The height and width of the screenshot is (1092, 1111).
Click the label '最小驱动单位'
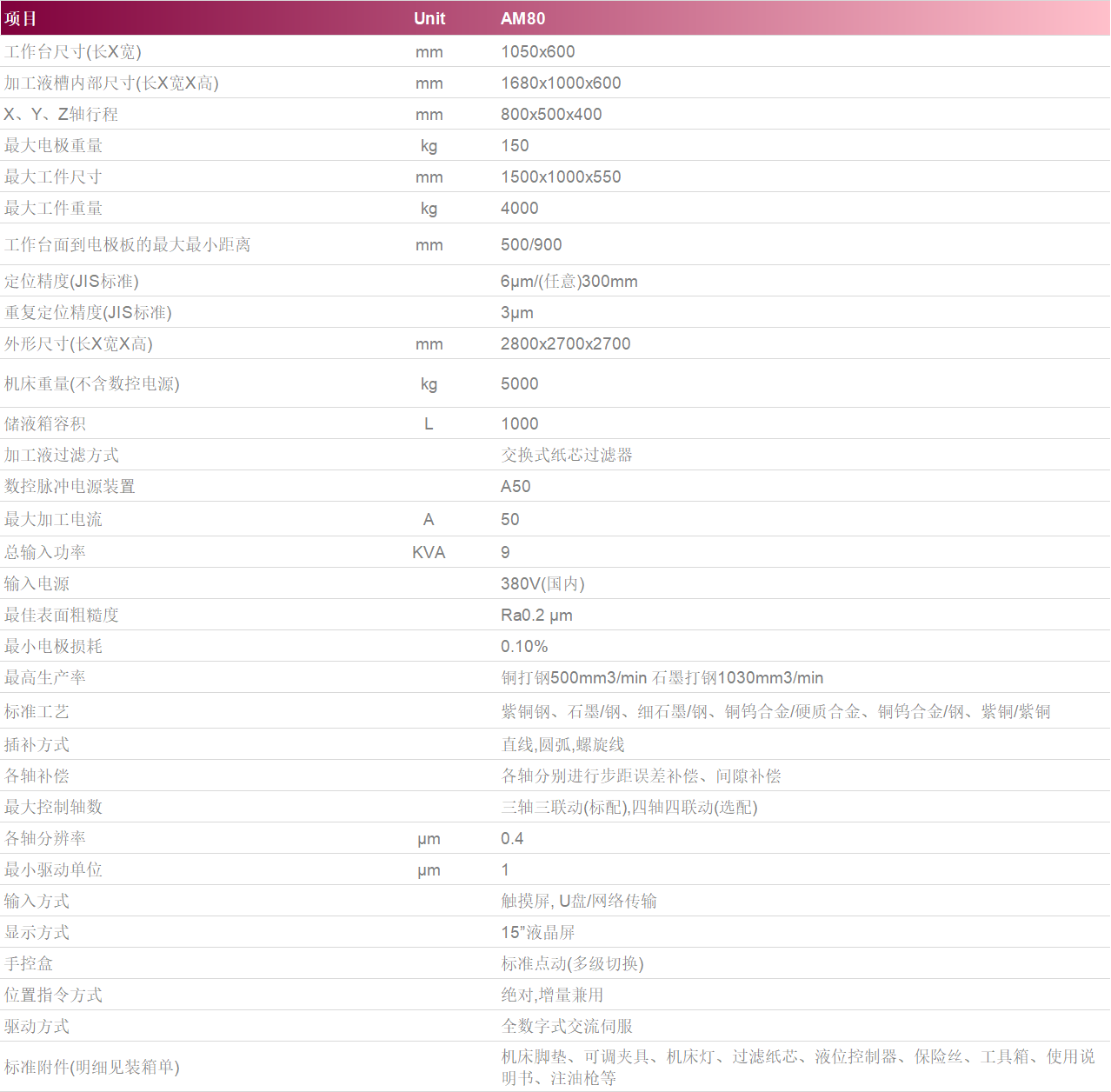(x=54, y=869)
